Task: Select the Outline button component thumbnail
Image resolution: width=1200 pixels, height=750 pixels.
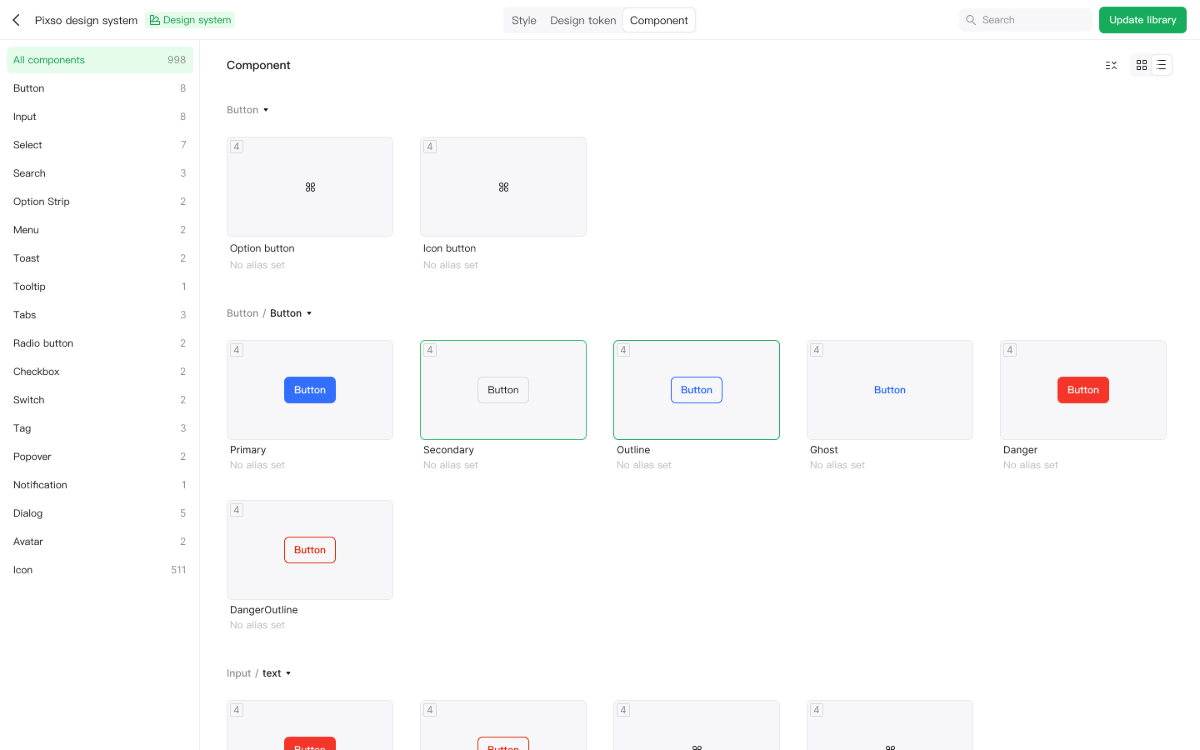Action: 697,390
